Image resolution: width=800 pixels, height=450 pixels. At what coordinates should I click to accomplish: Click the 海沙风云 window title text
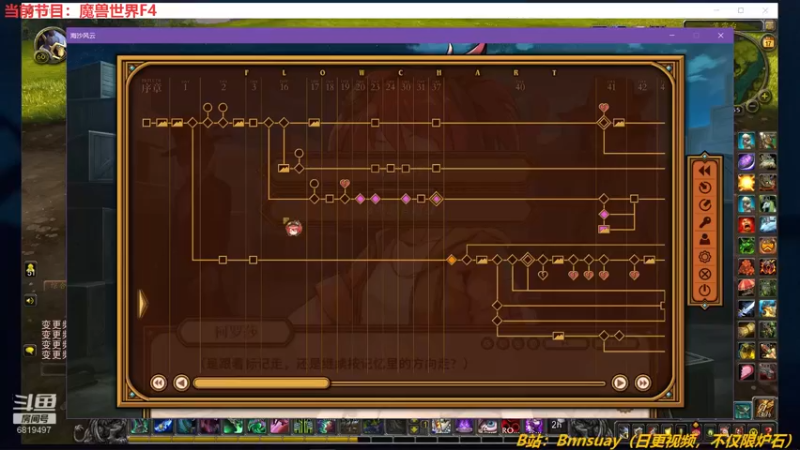(83, 36)
